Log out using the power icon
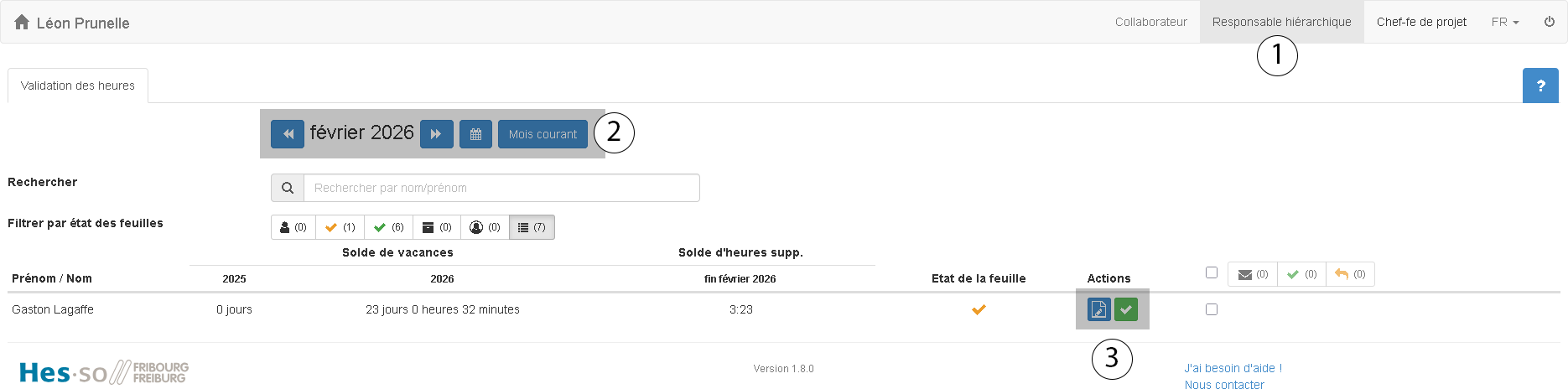This screenshot has width=1568, height=389. click(1550, 22)
